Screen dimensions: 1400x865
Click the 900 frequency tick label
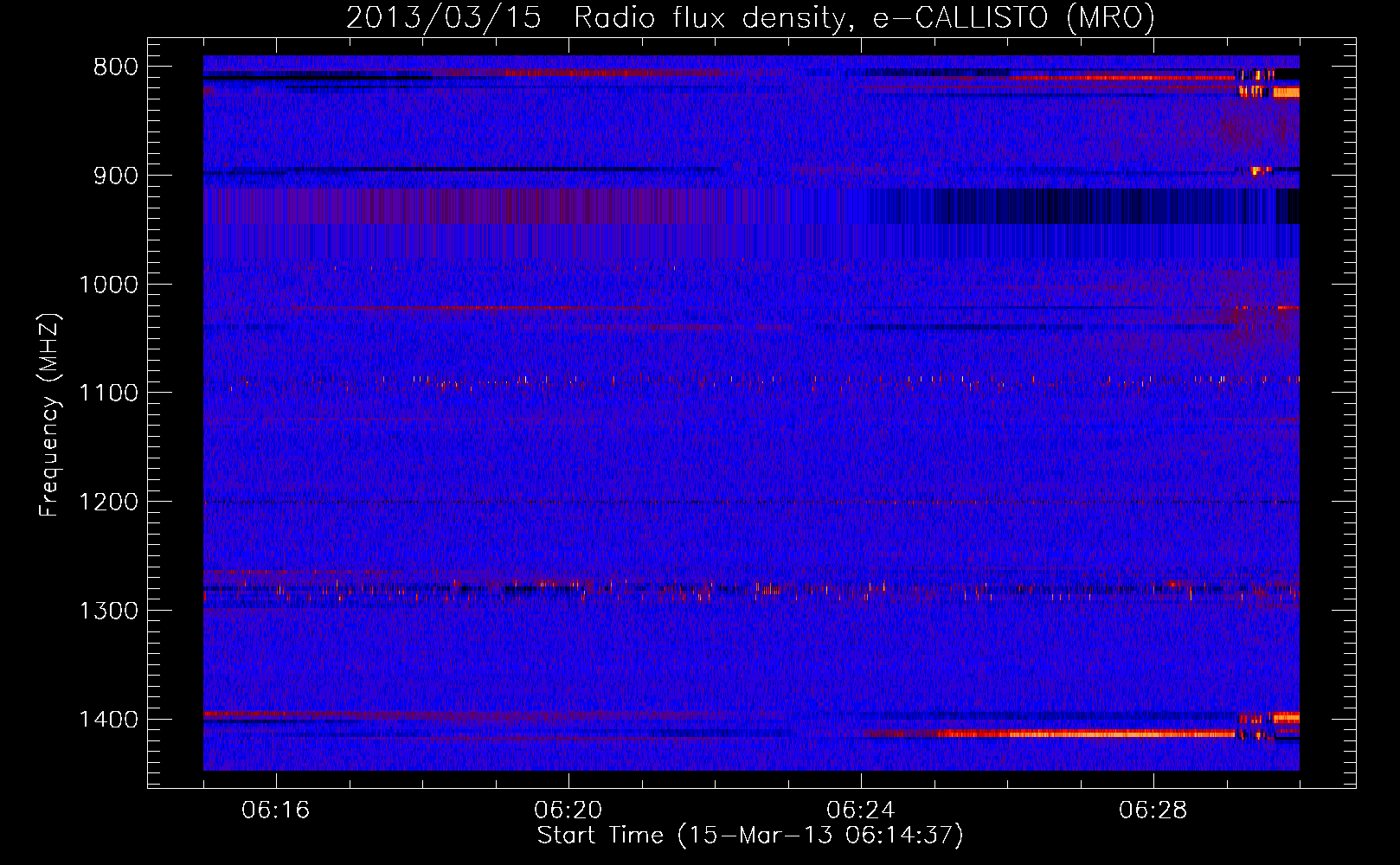(x=116, y=176)
